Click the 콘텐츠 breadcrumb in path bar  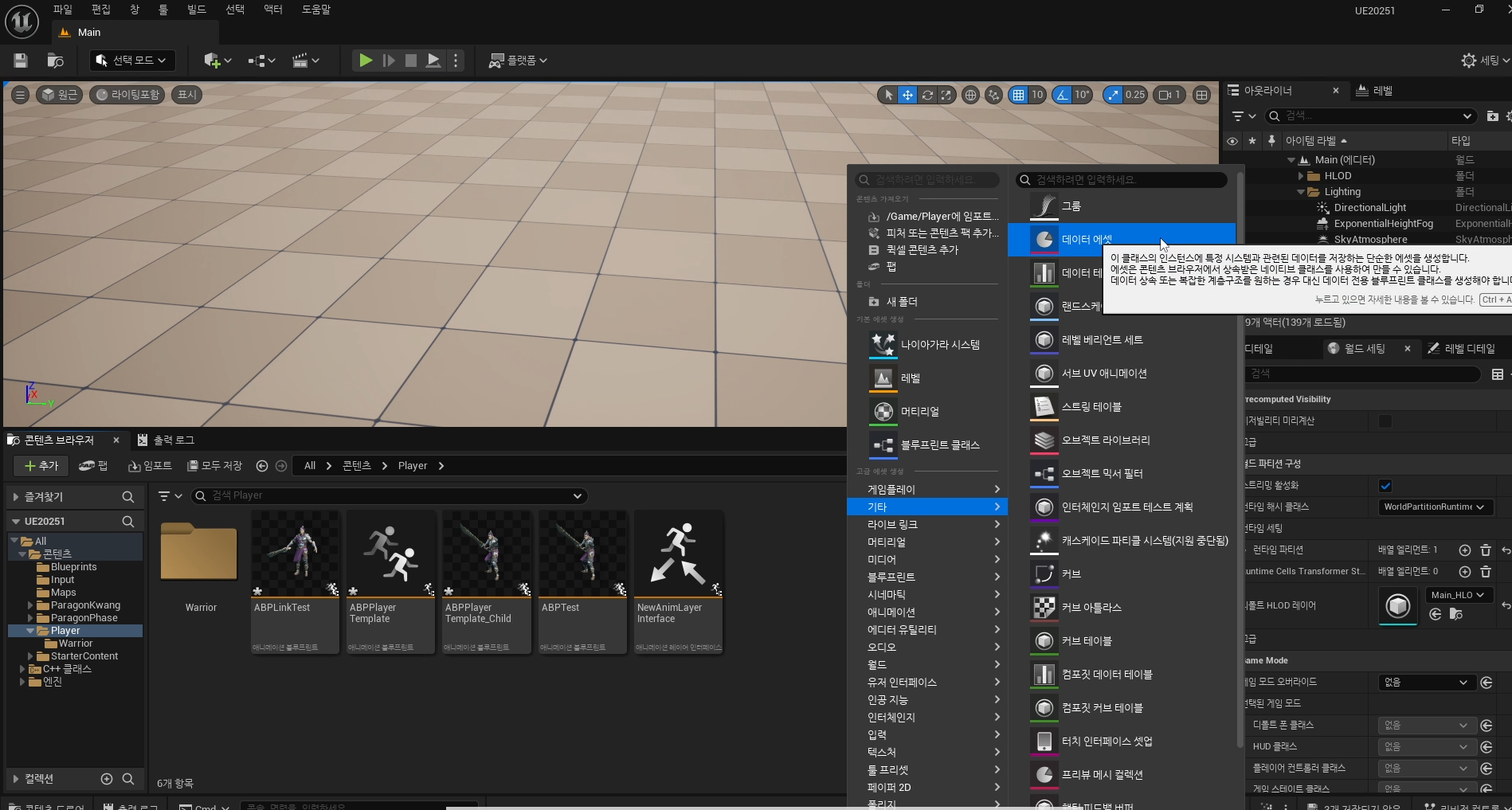(357, 466)
